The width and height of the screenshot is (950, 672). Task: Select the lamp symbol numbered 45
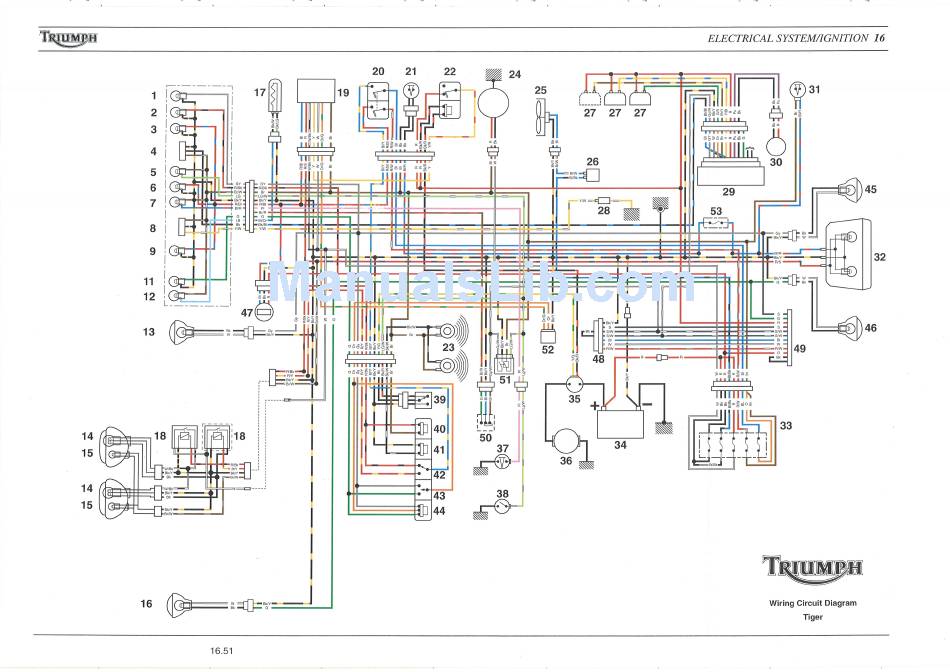click(x=849, y=190)
